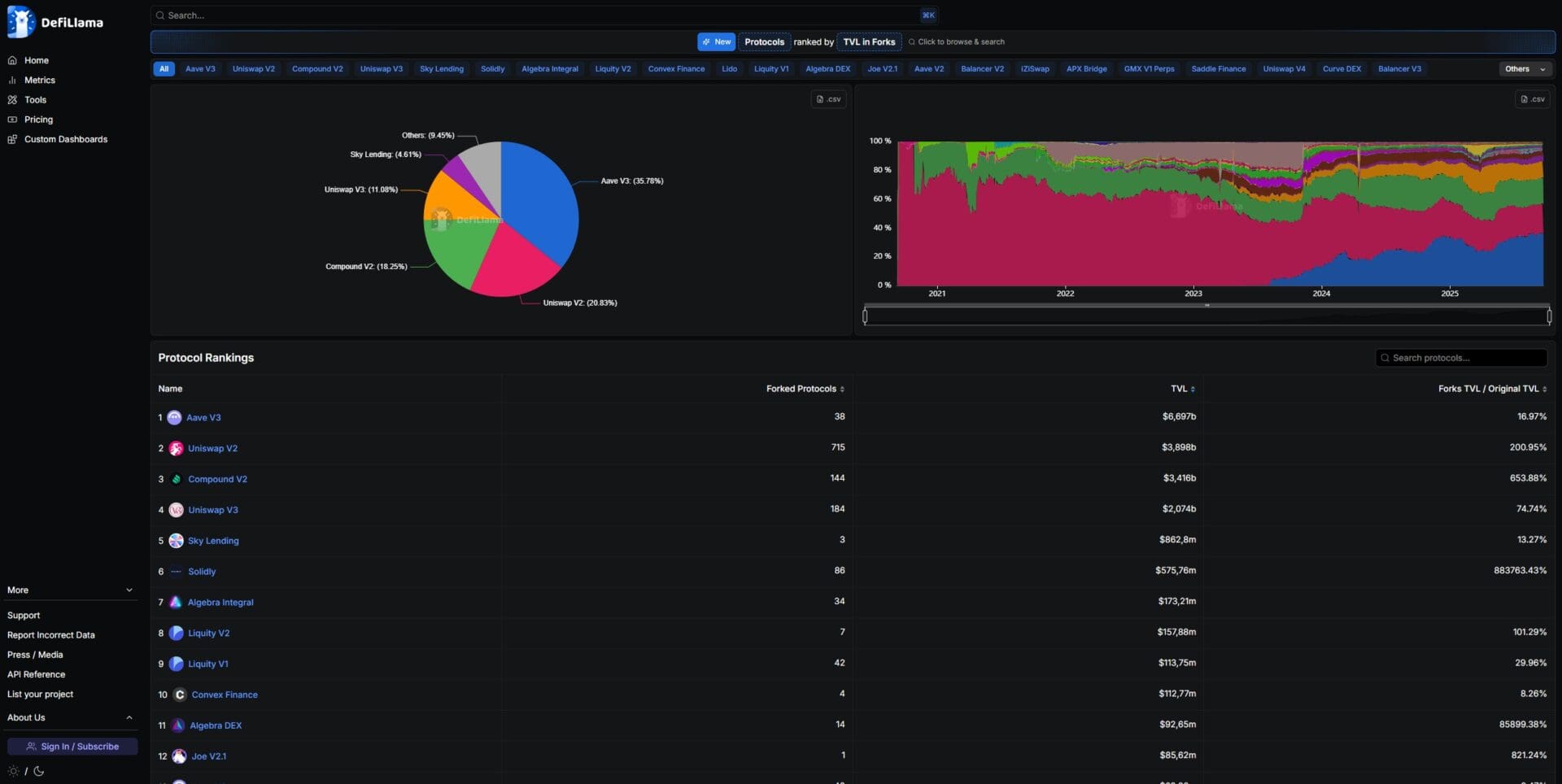Image resolution: width=1562 pixels, height=784 pixels.
Task: Open Metrics via its bar-chart icon
Action: click(x=12, y=80)
